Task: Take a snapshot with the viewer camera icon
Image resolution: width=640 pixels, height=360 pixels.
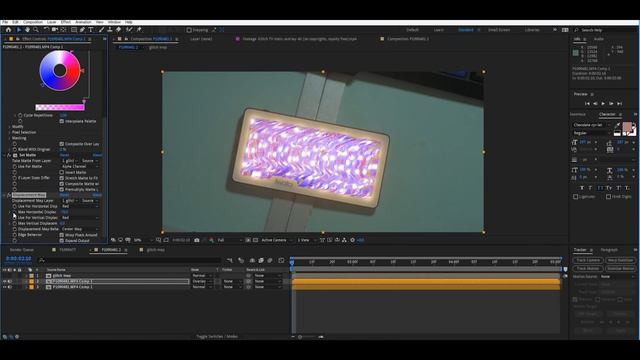Action: [197, 240]
